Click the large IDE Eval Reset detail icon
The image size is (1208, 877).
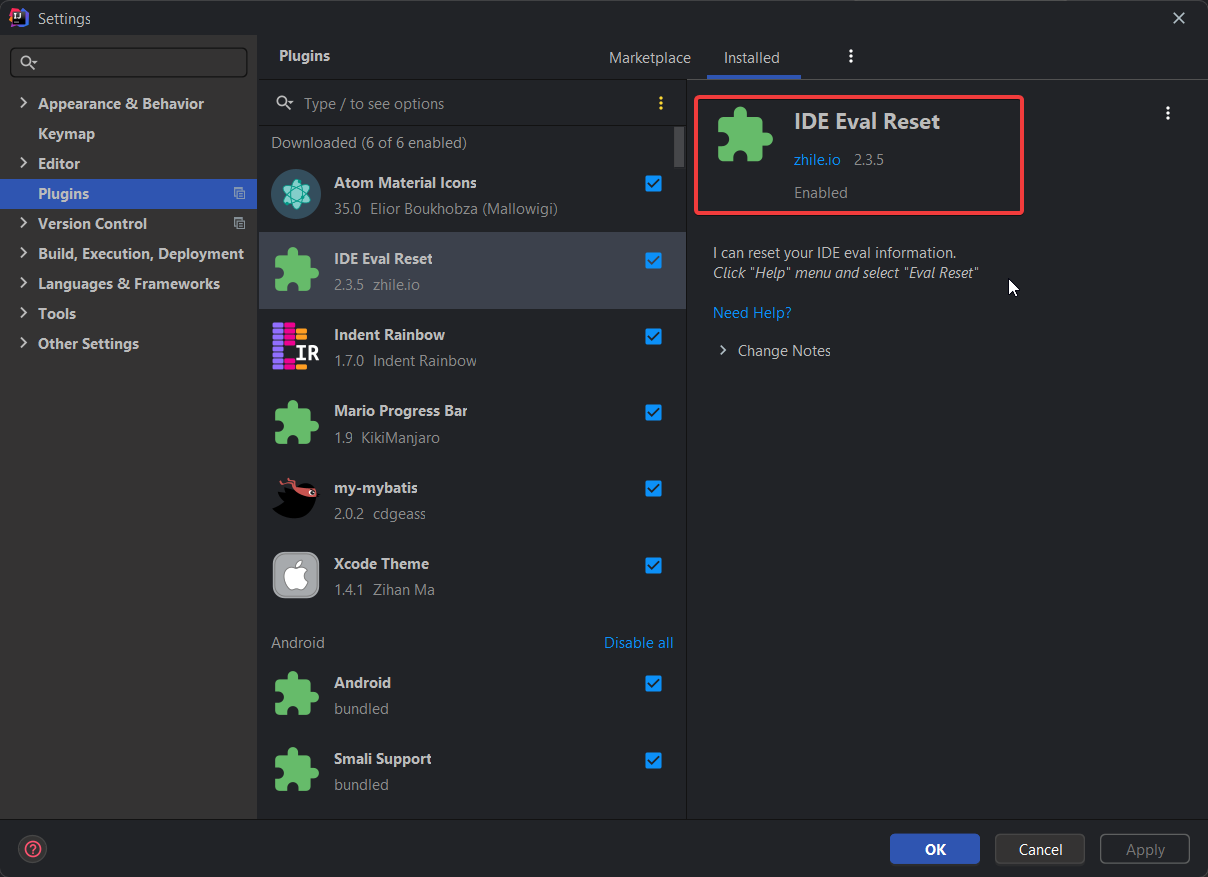(x=745, y=134)
